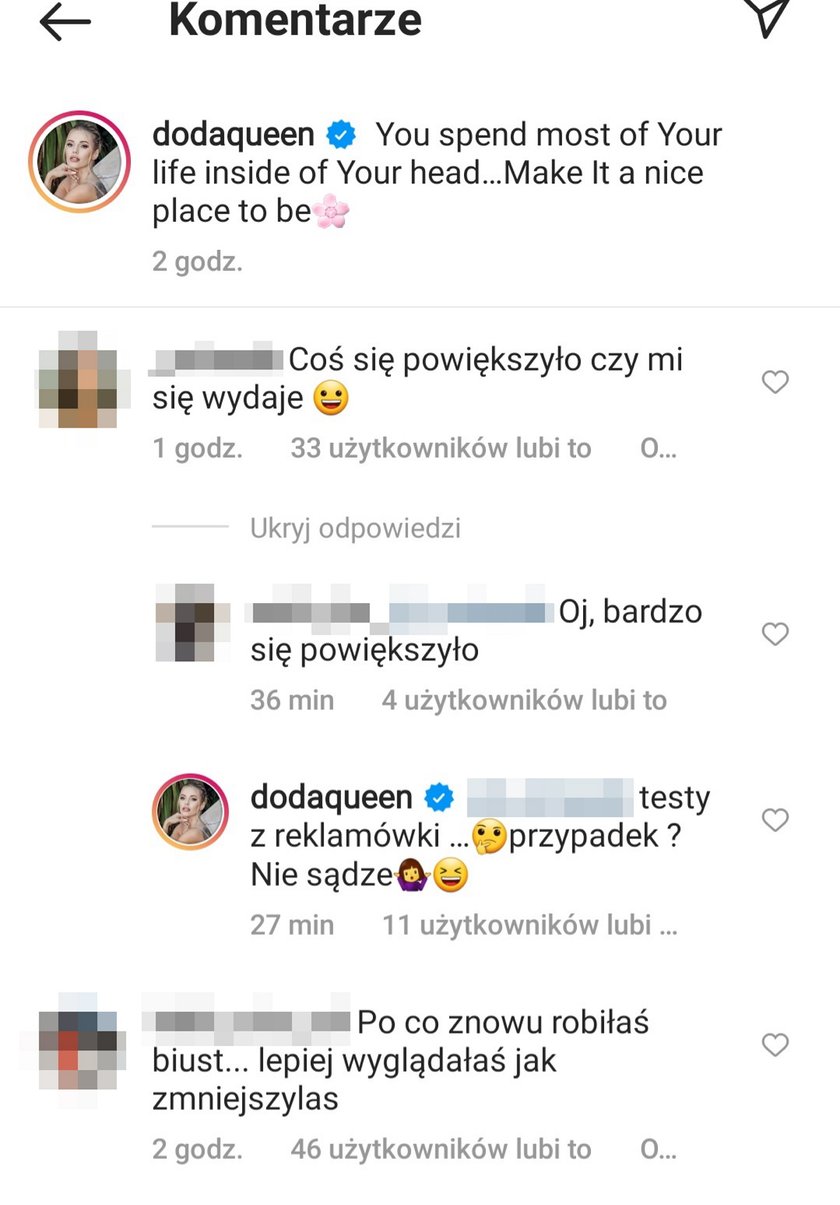Go back using the left arrow

(x=65, y=21)
